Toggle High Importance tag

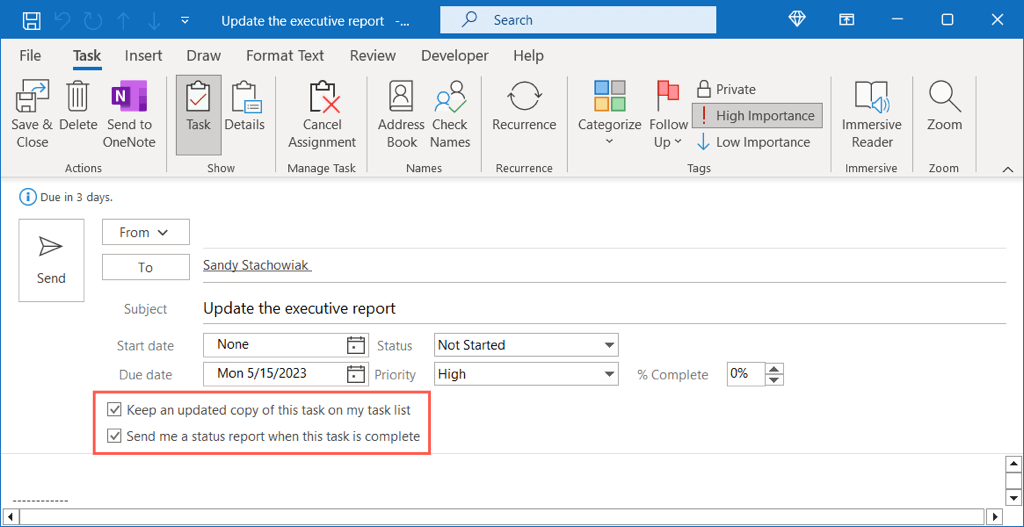pos(757,116)
